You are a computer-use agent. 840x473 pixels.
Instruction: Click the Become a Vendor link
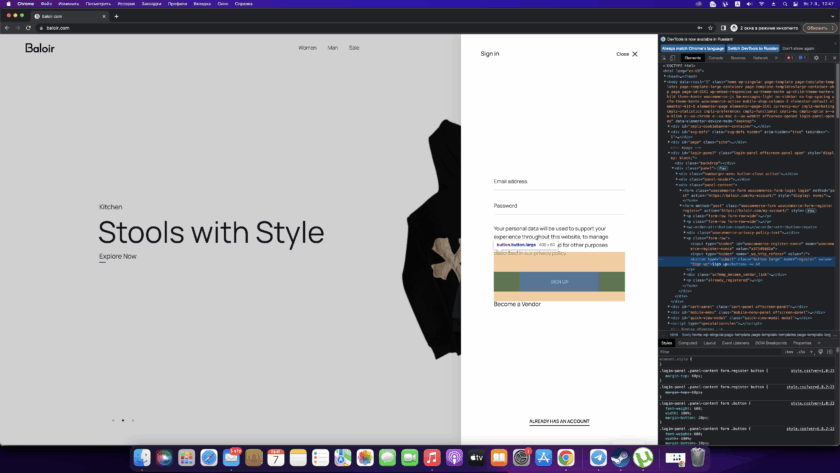[517, 304]
